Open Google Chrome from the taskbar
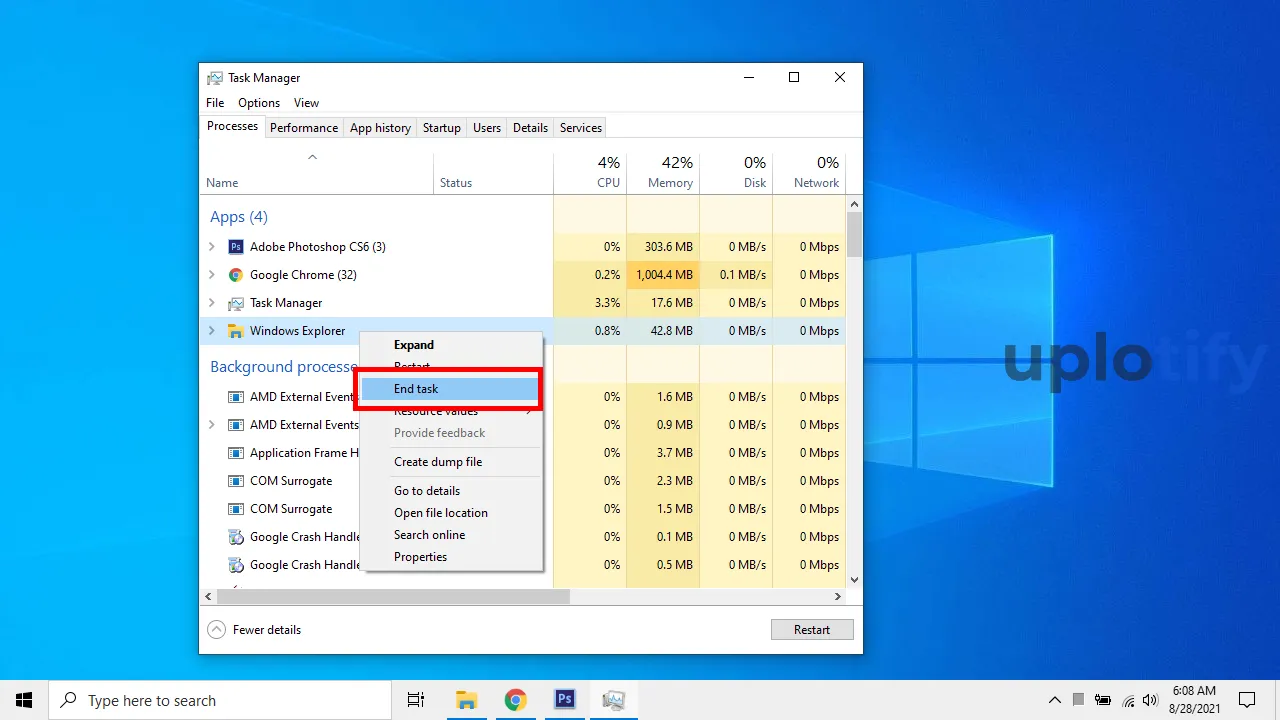Screen dimensions: 1280x720 click(515, 700)
